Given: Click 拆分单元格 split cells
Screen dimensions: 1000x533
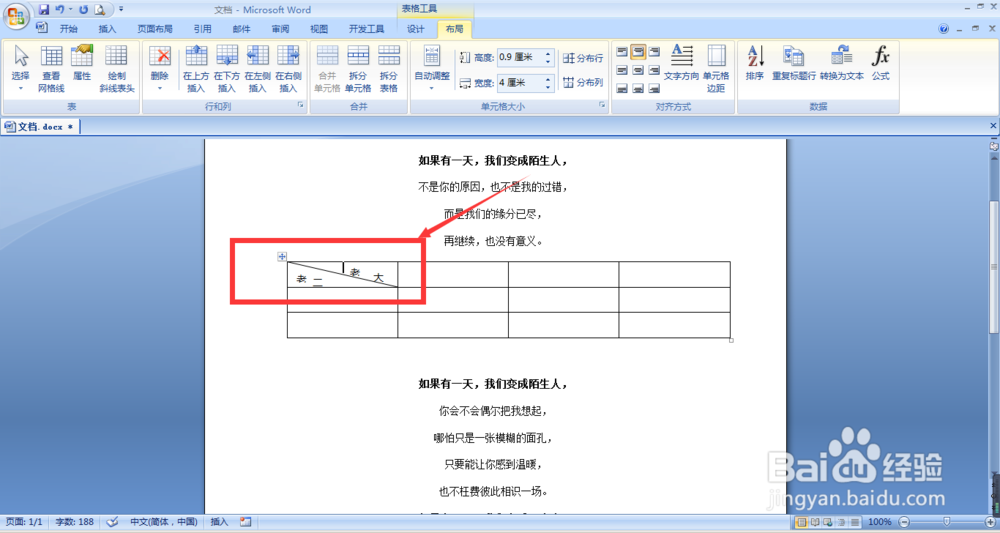Looking at the screenshot, I should click(358, 68).
